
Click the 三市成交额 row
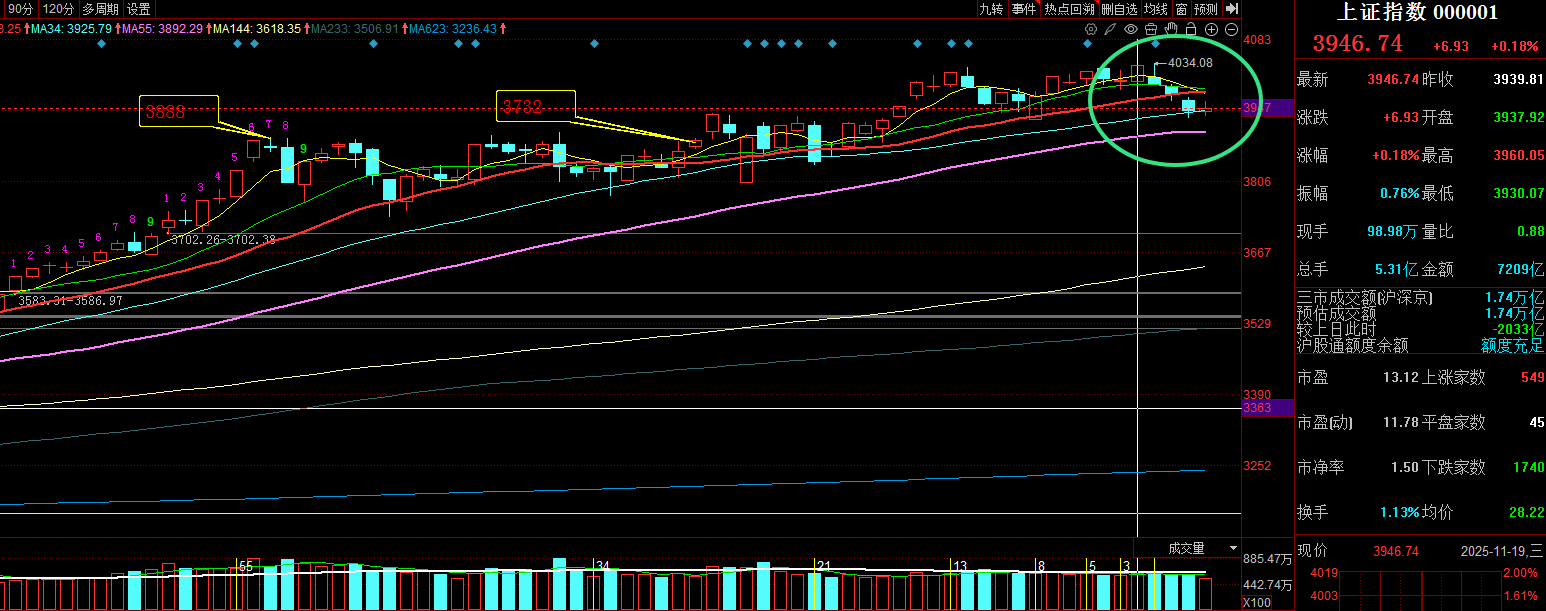(x=1420, y=298)
